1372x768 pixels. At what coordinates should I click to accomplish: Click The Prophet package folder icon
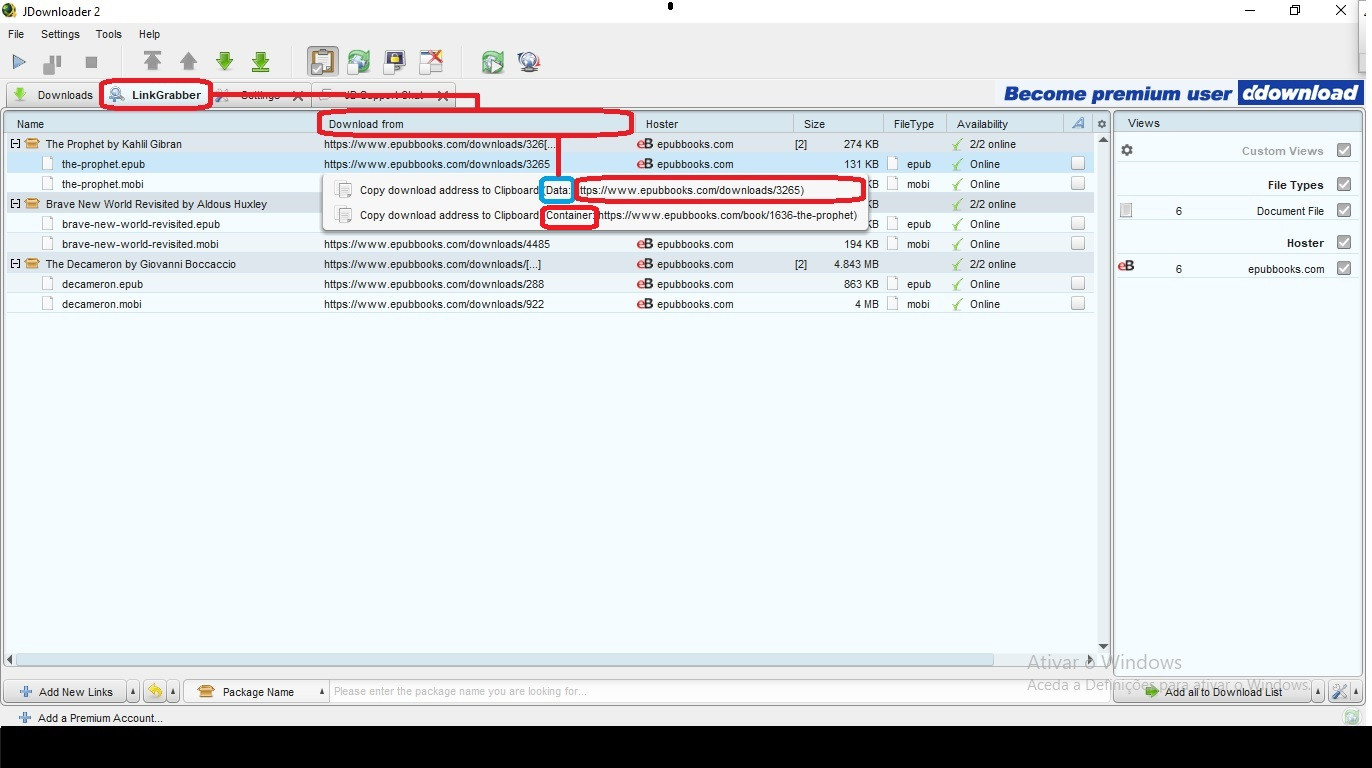32,144
